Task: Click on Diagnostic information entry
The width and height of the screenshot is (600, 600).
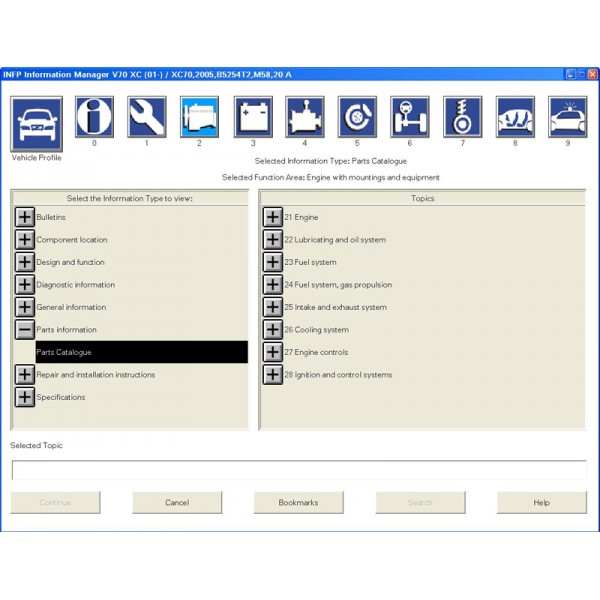Action: tap(75, 285)
